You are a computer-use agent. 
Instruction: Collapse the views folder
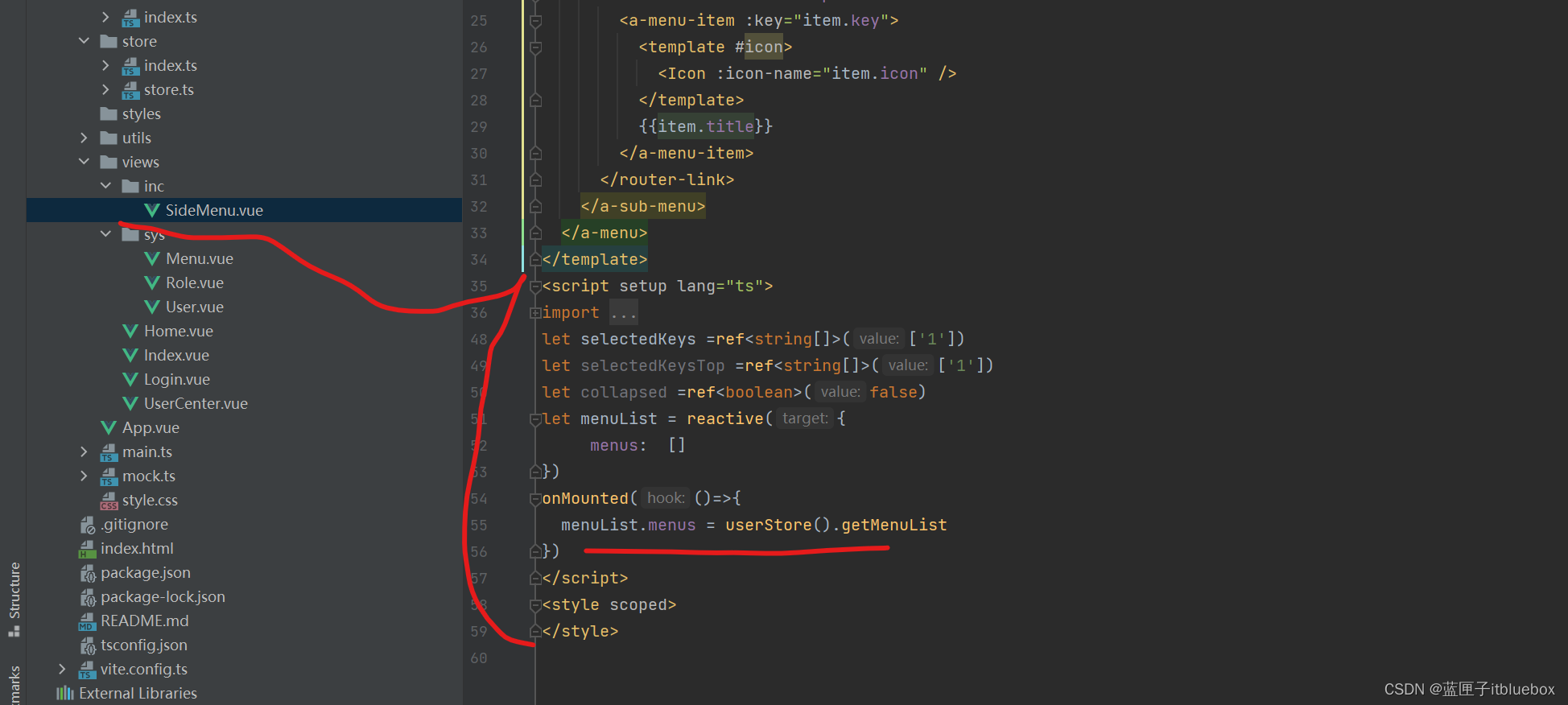point(84,162)
